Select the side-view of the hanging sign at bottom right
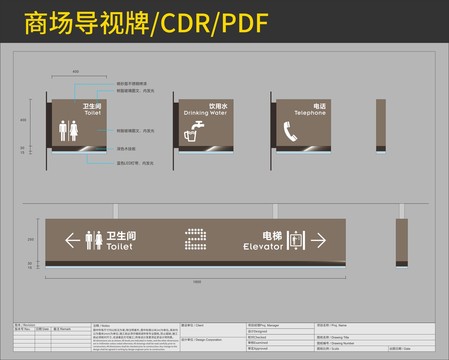Image resolution: width=449 pixels, height=360 pixels. pos(402,243)
